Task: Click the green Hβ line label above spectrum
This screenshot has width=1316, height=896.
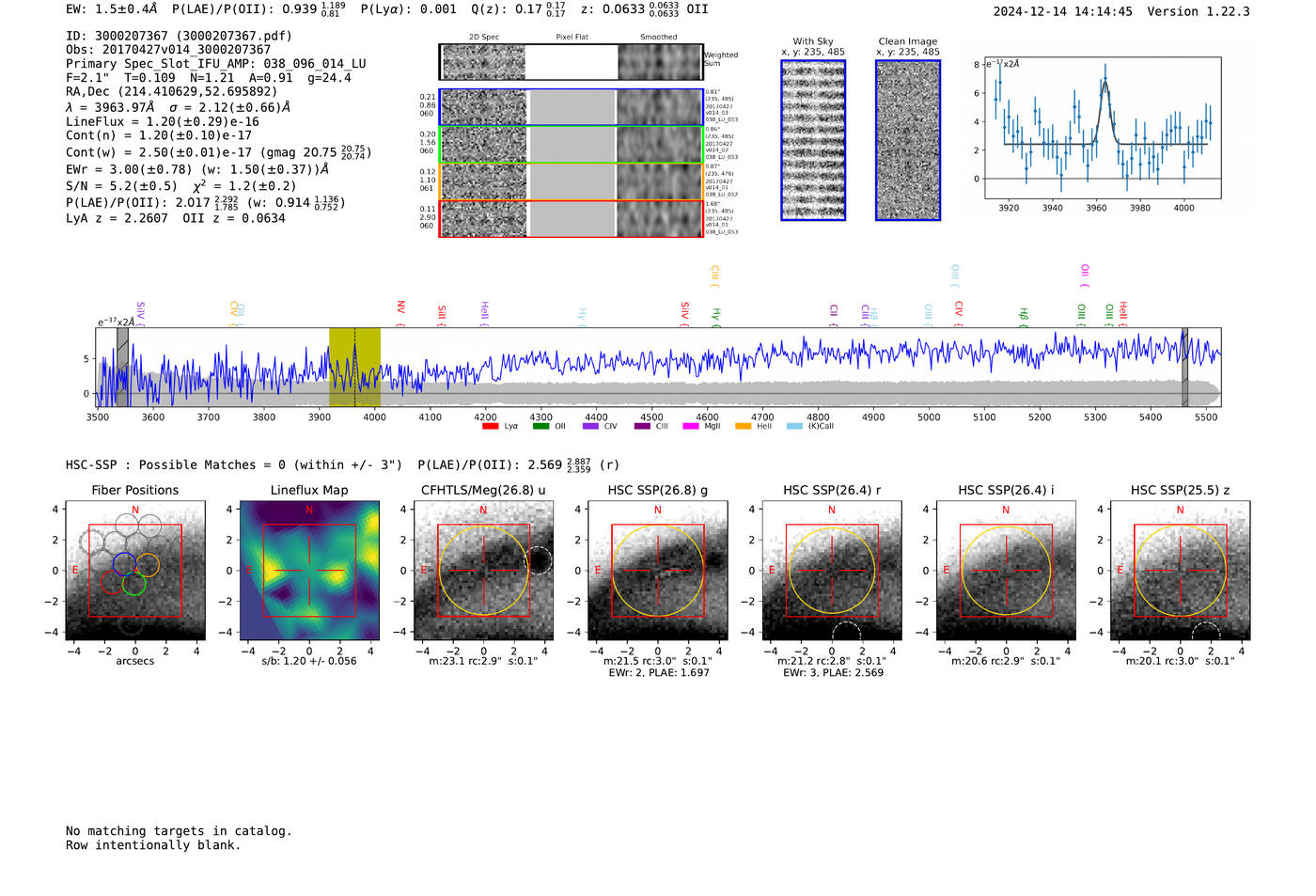Action: pos(1023,315)
